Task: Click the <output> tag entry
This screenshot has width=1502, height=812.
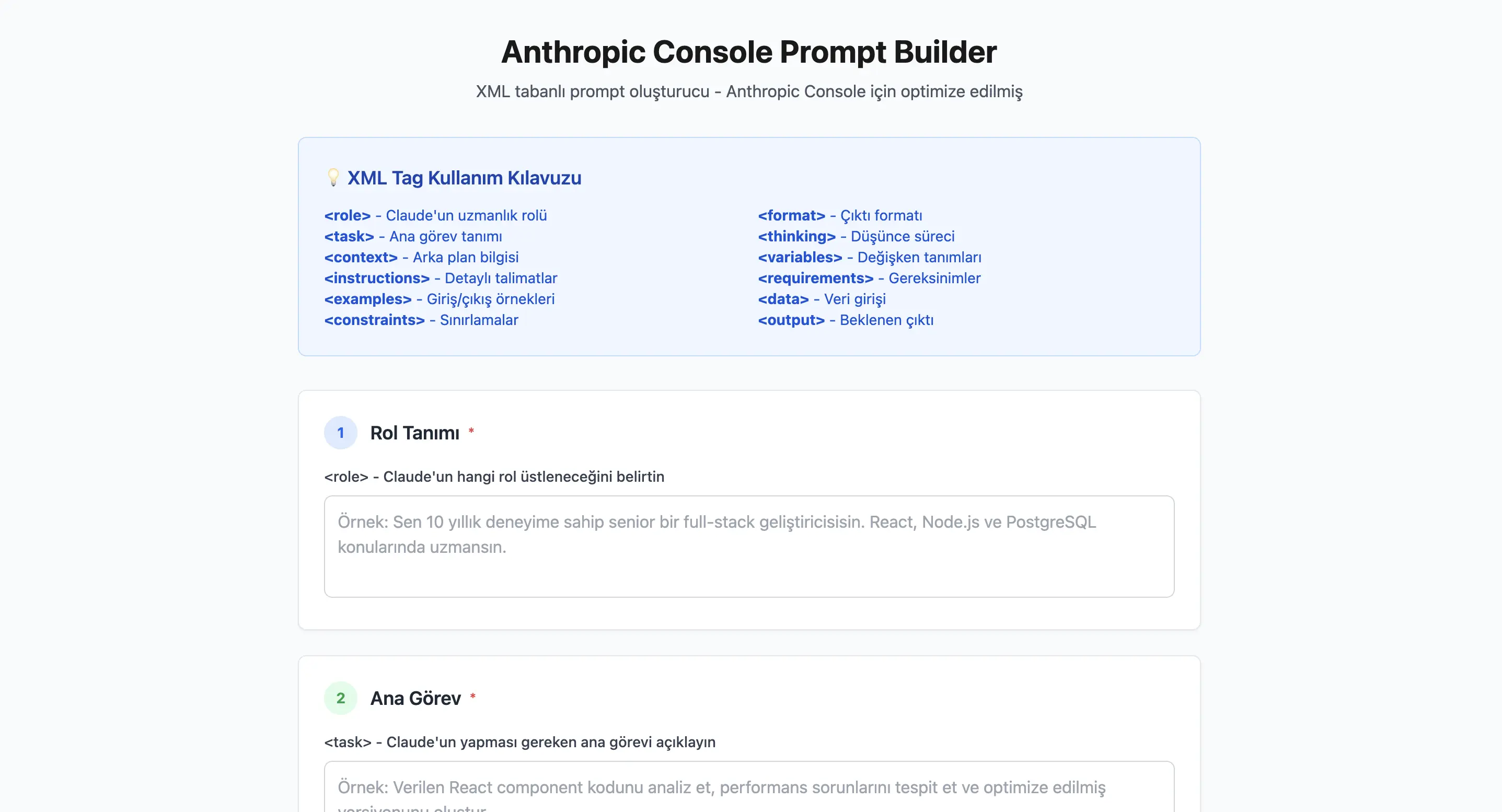Action: (x=792, y=320)
